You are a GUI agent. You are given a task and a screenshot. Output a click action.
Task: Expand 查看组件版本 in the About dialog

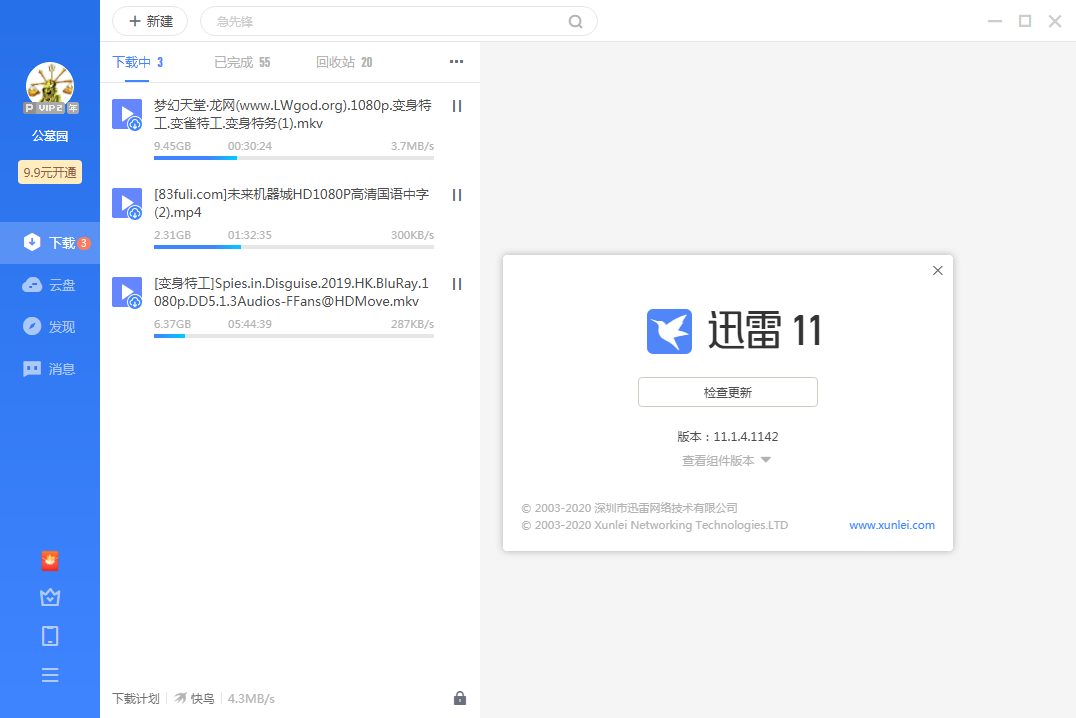[727, 459]
